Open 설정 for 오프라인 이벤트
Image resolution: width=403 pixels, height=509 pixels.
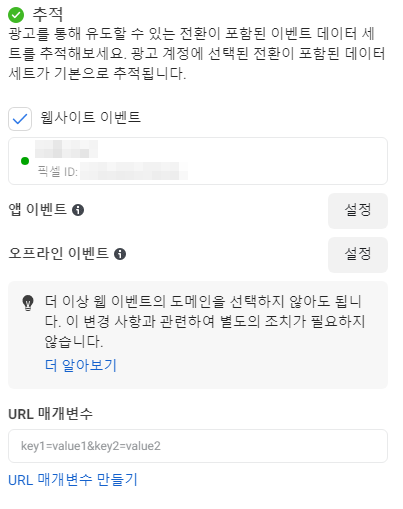pyautogui.click(x=358, y=255)
